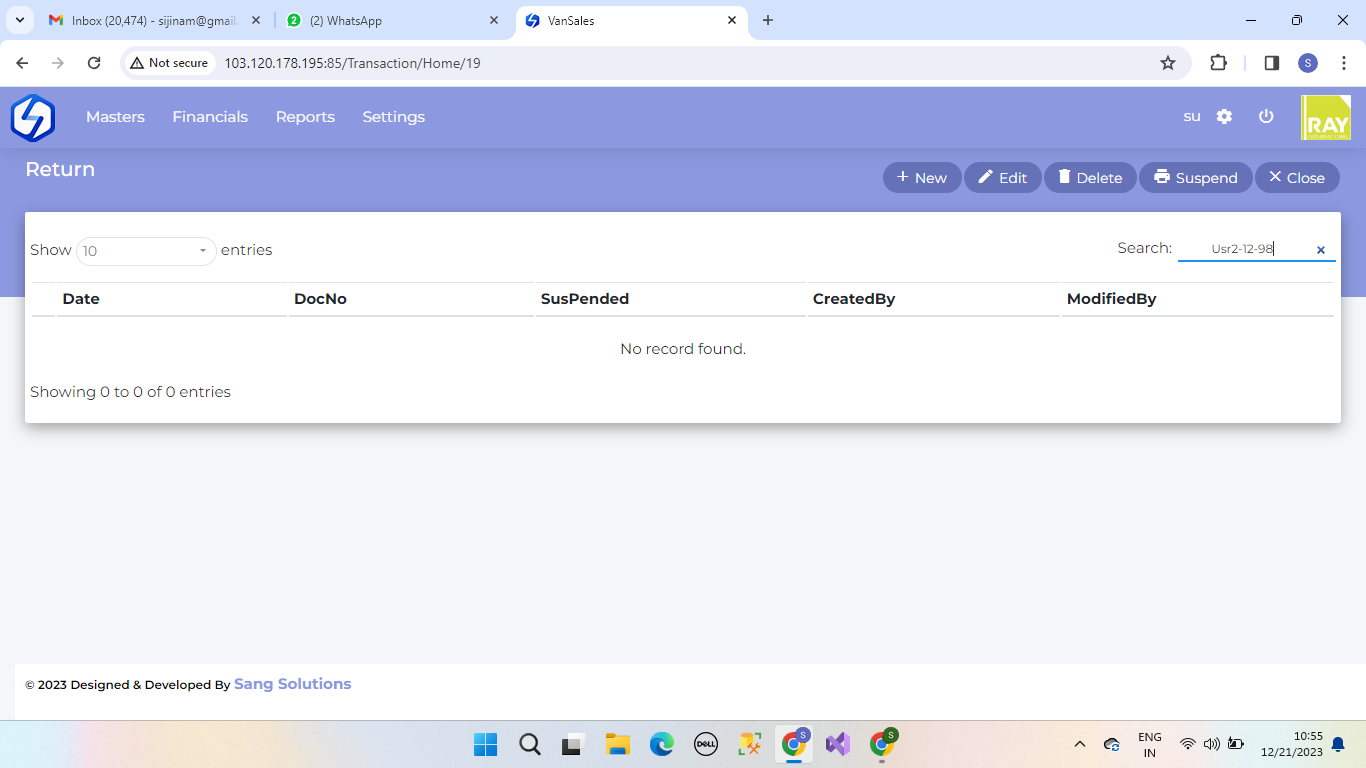Expand the Chrome tab search chevron
This screenshot has height=768, width=1366.
click(20, 20)
